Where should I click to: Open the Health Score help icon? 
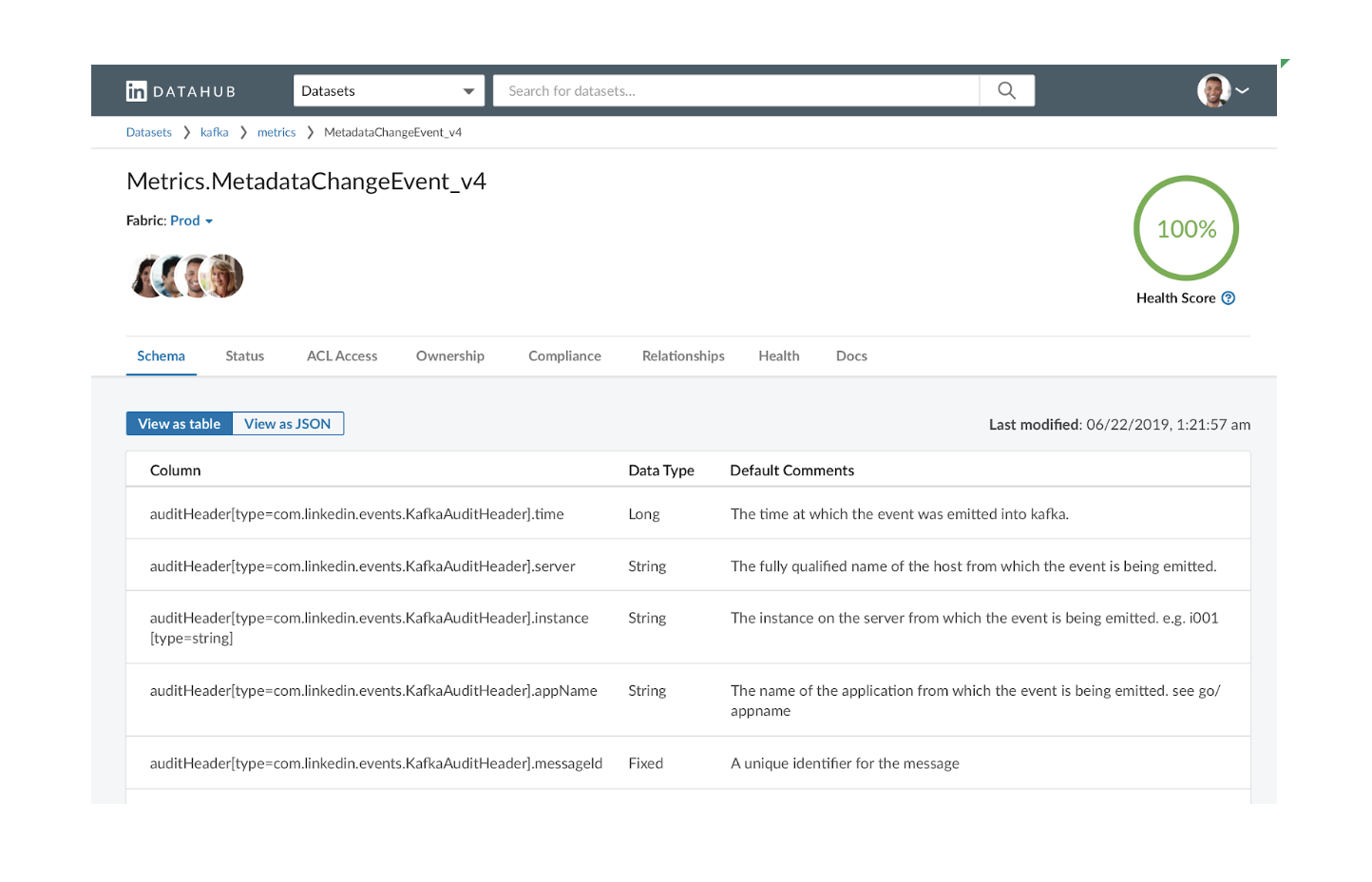pyautogui.click(x=1228, y=298)
